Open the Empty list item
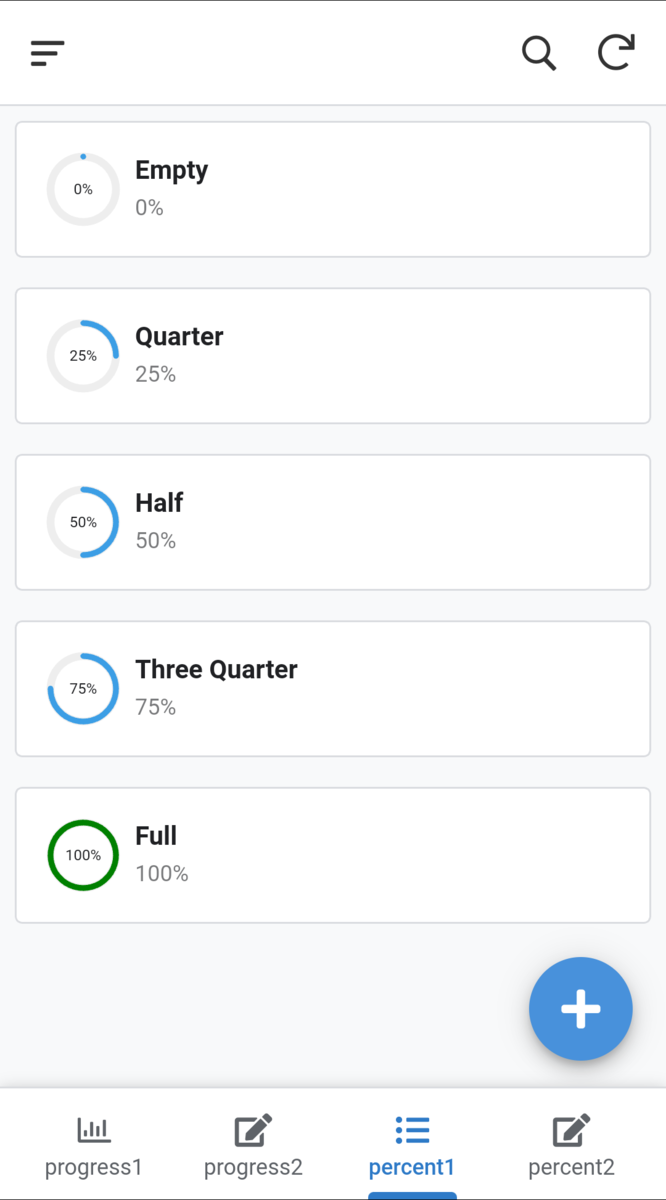 pos(333,189)
